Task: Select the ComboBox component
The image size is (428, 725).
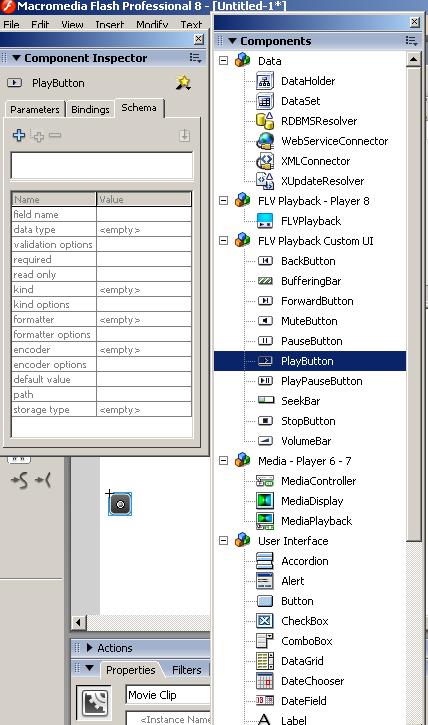Action: click(x=306, y=641)
